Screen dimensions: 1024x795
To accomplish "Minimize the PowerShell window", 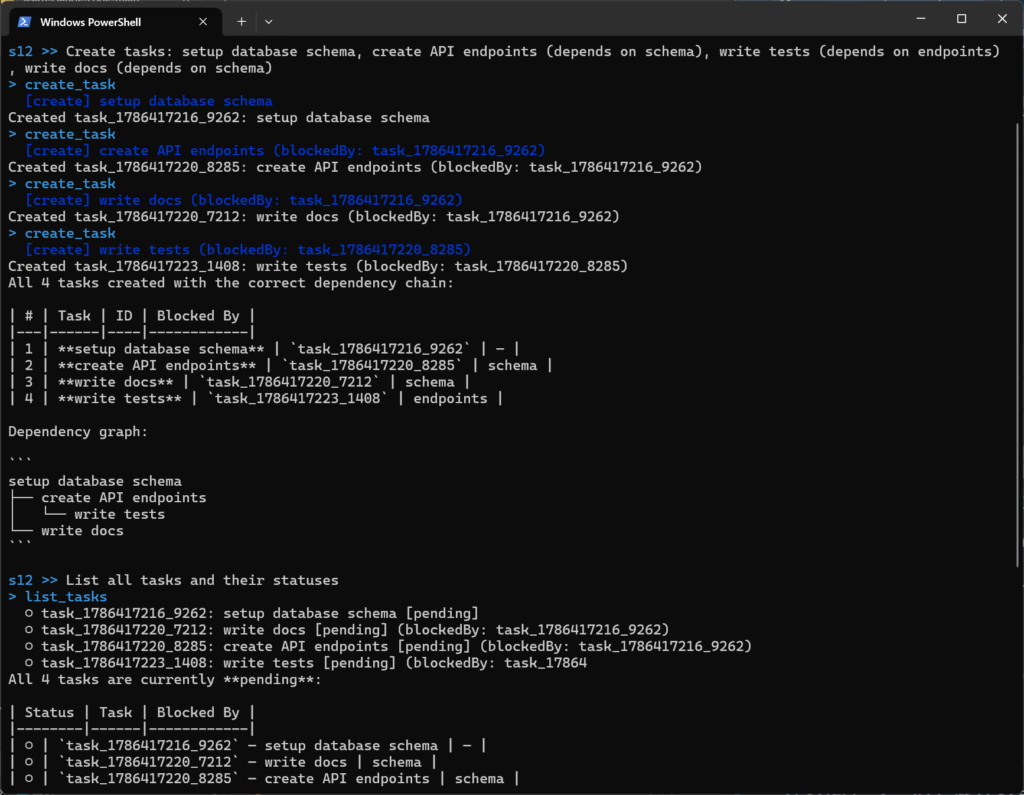I will [x=921, y=19].
